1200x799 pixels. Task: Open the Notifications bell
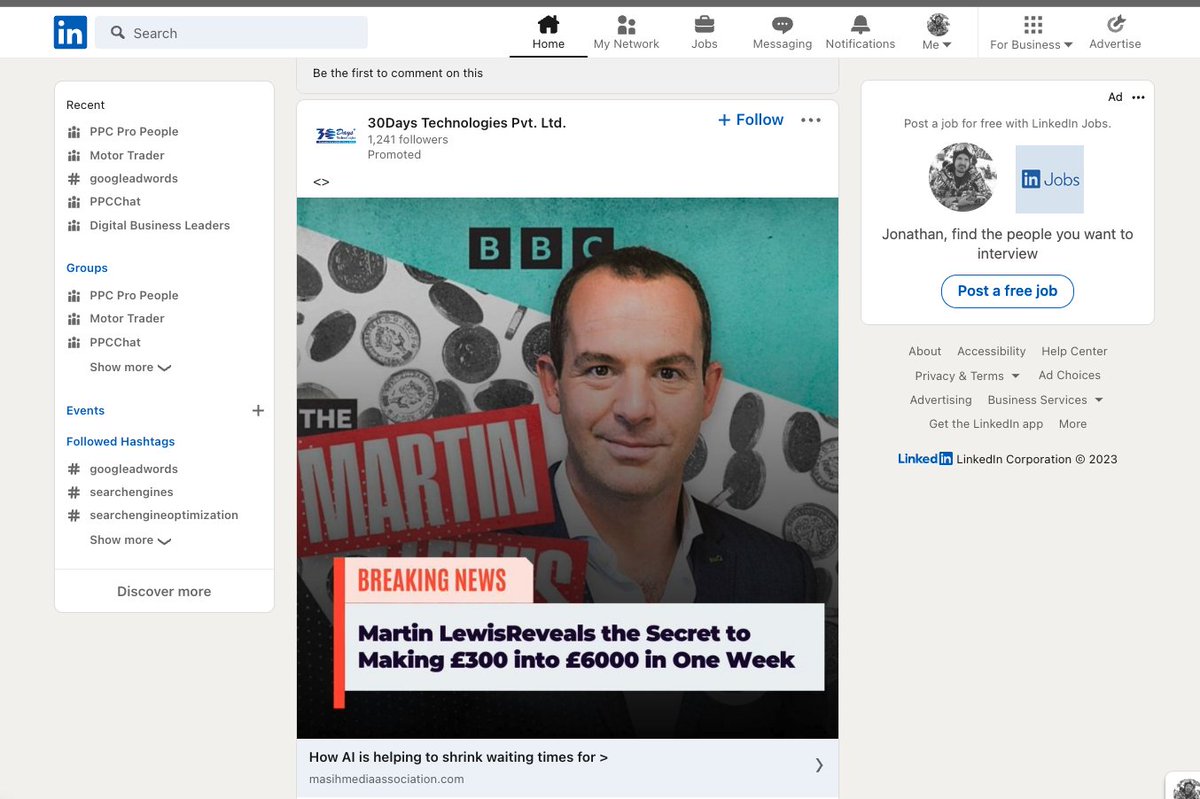(x=860, y=33)
